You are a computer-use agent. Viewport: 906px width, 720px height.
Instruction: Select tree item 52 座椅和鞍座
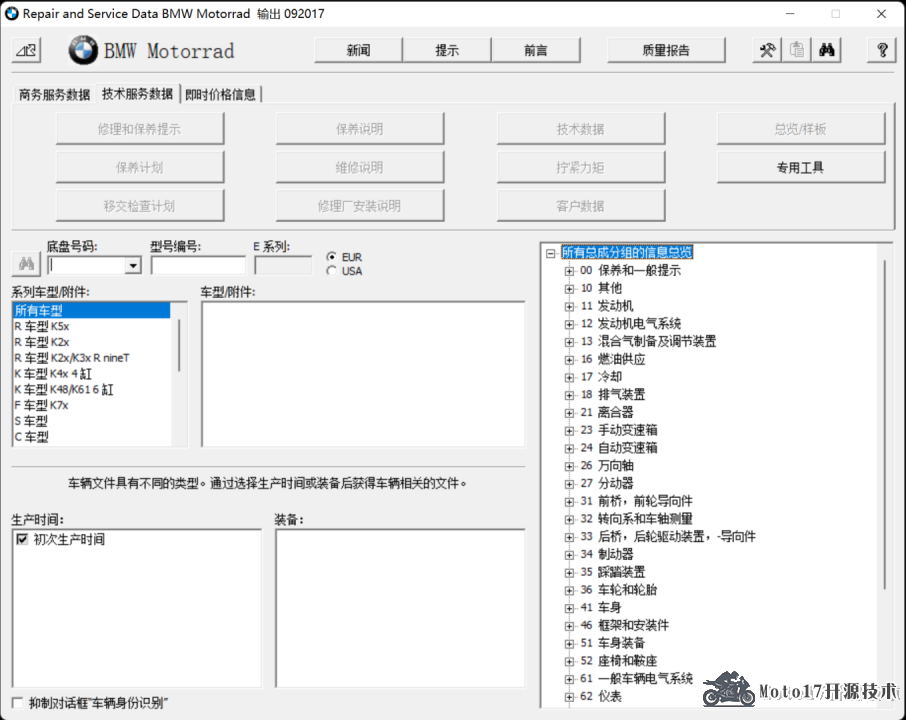click(619, 661)
